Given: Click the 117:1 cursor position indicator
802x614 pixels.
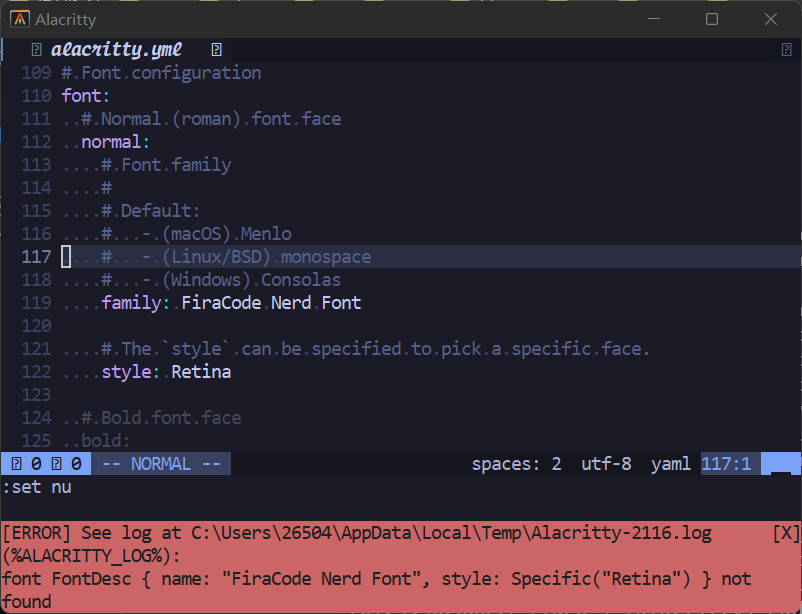Looking at the screenshot, I should 728,463.
